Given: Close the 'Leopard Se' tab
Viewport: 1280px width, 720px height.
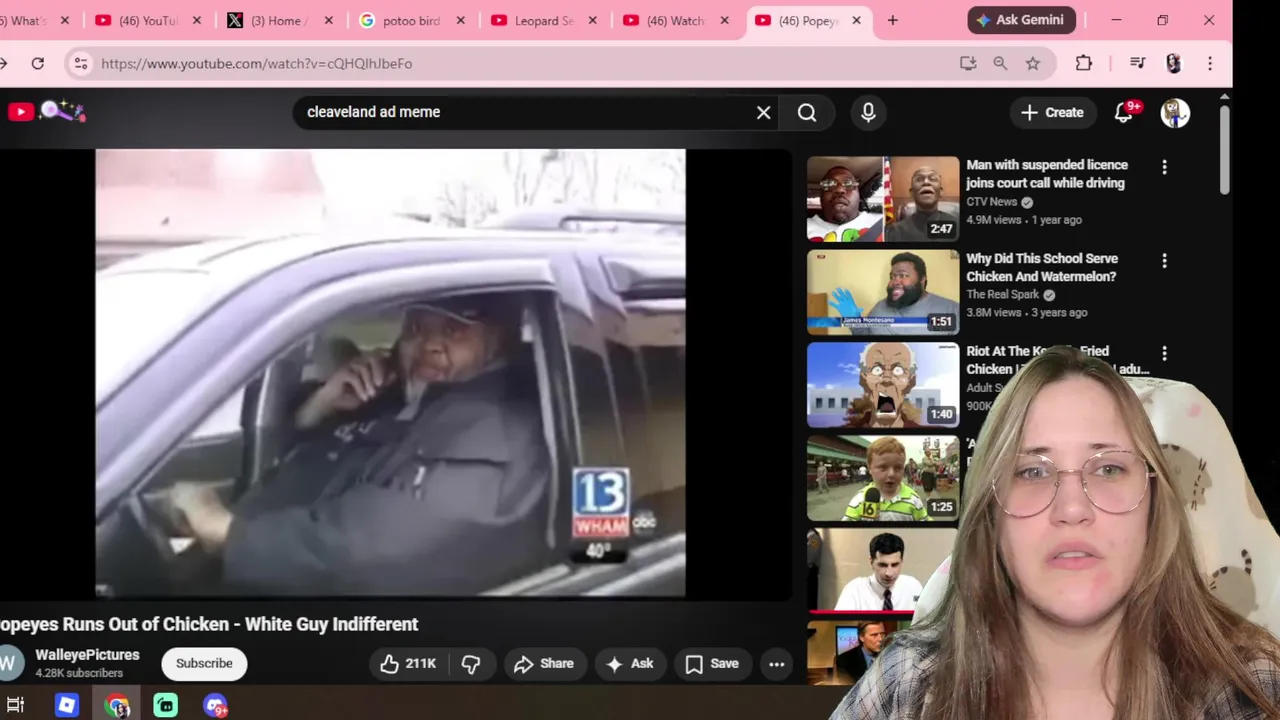Looking at the screenshot, I should (593, 20).
